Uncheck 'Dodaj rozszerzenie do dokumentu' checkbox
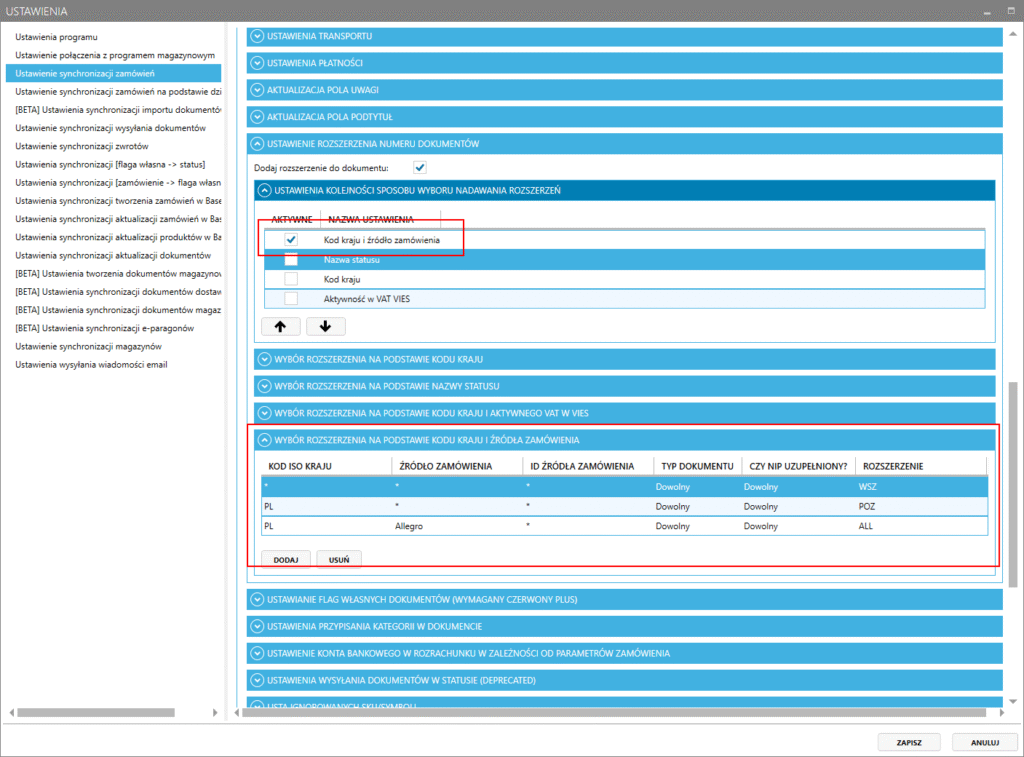Image resolution: width=1024 pixels, height=757 pixels. pos(420,167)
